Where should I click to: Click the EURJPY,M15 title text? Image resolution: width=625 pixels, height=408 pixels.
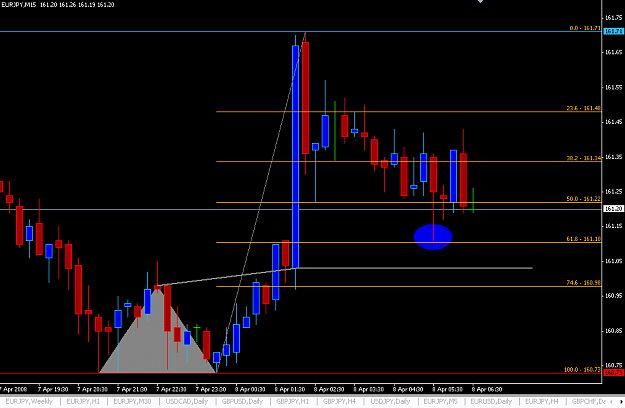click(x=18, y=5)
